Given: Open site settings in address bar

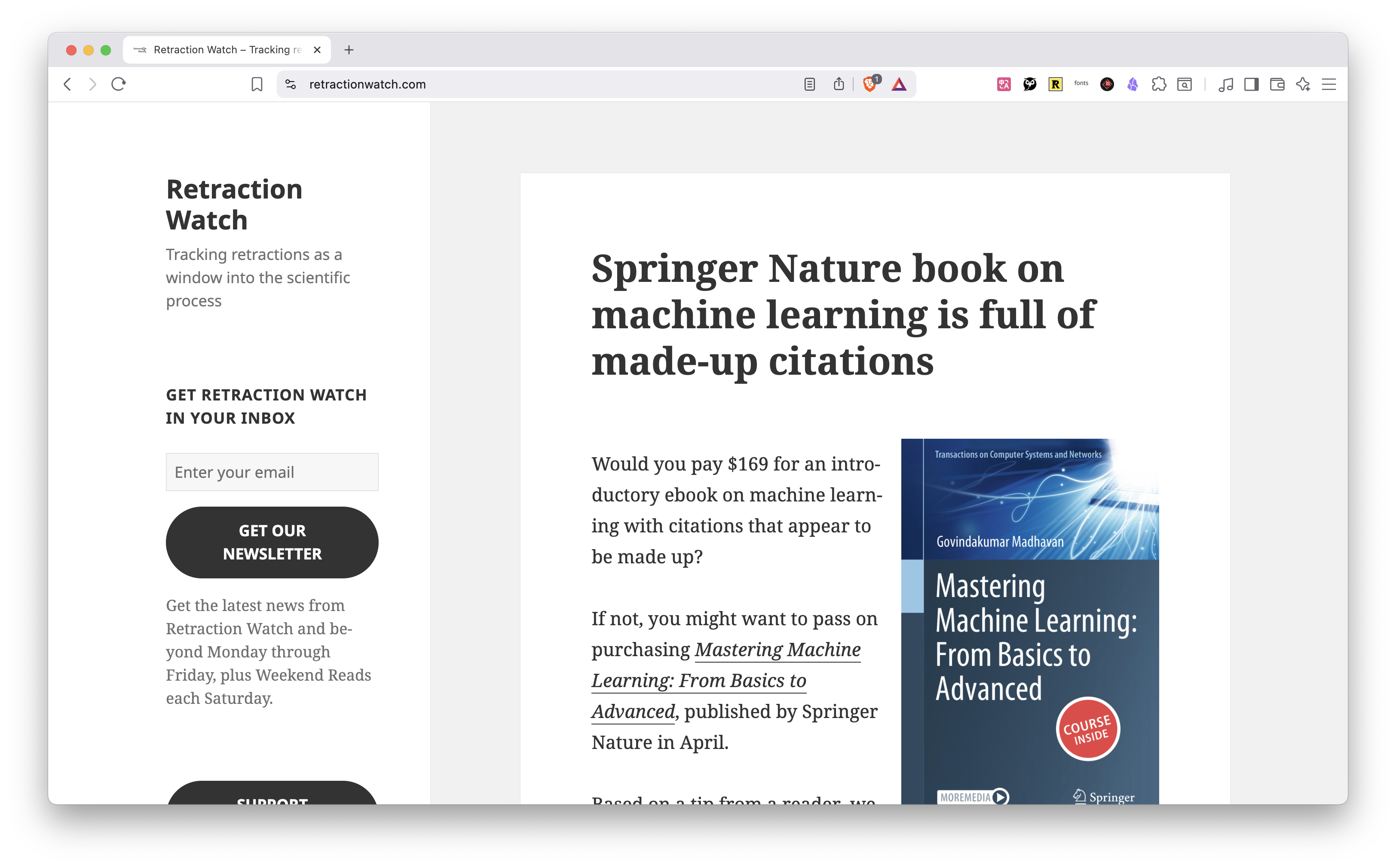Looking at the screenshot, I should pyautogui.click(x=291, y=84).
